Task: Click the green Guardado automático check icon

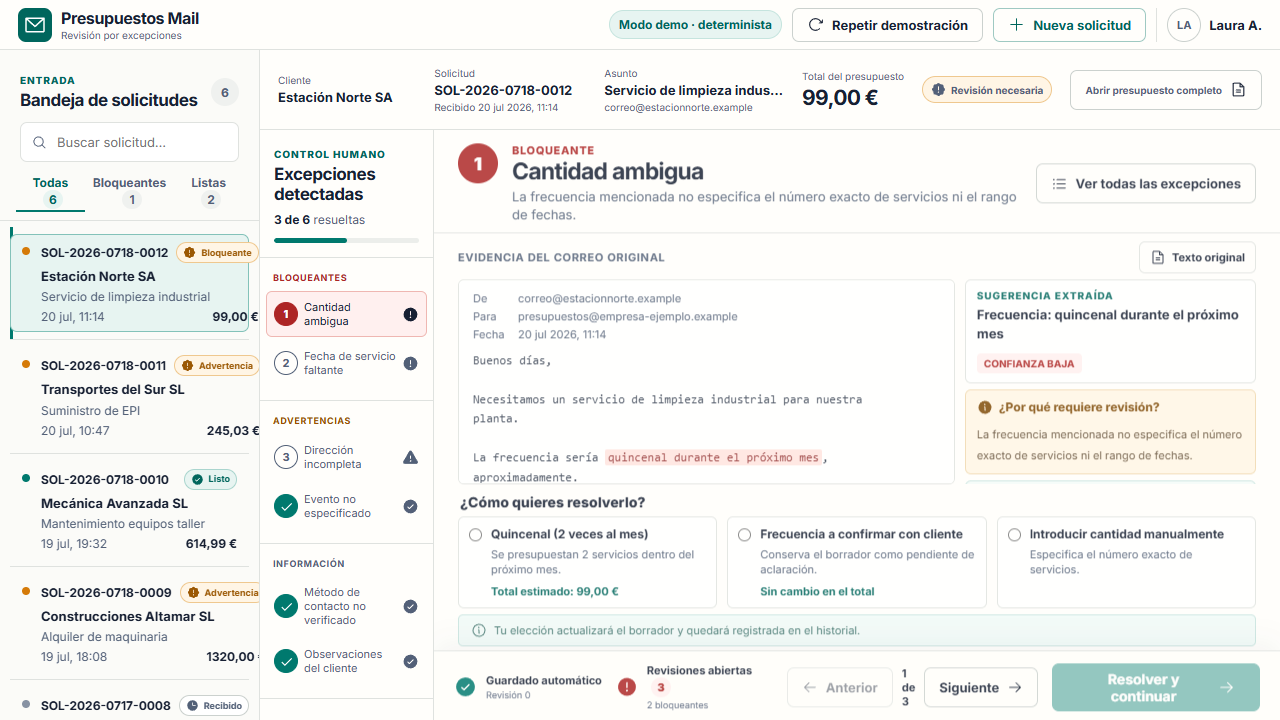Action: [x=465, y=686]
